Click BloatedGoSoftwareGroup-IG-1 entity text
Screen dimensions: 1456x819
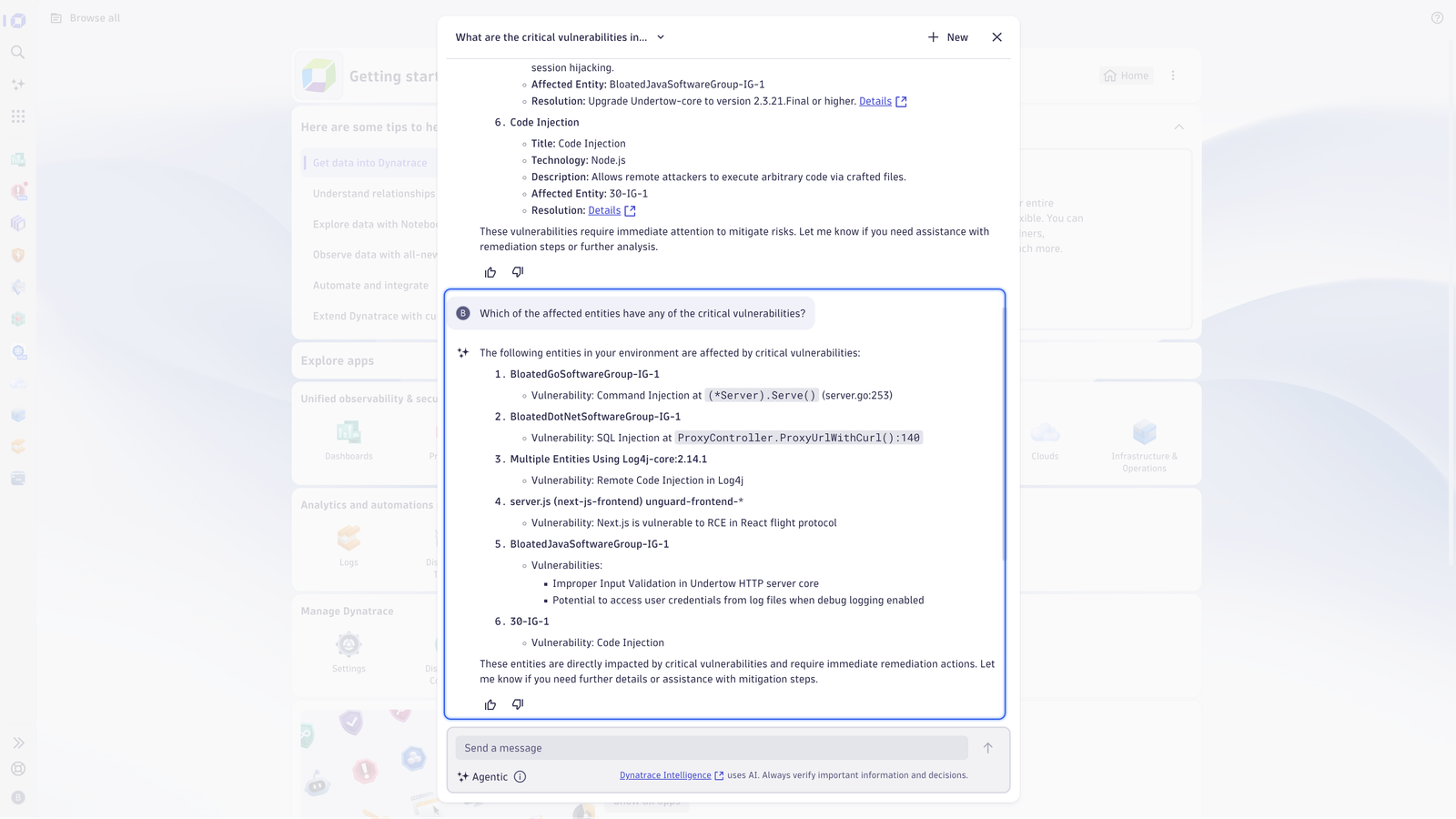click(584, 374)
